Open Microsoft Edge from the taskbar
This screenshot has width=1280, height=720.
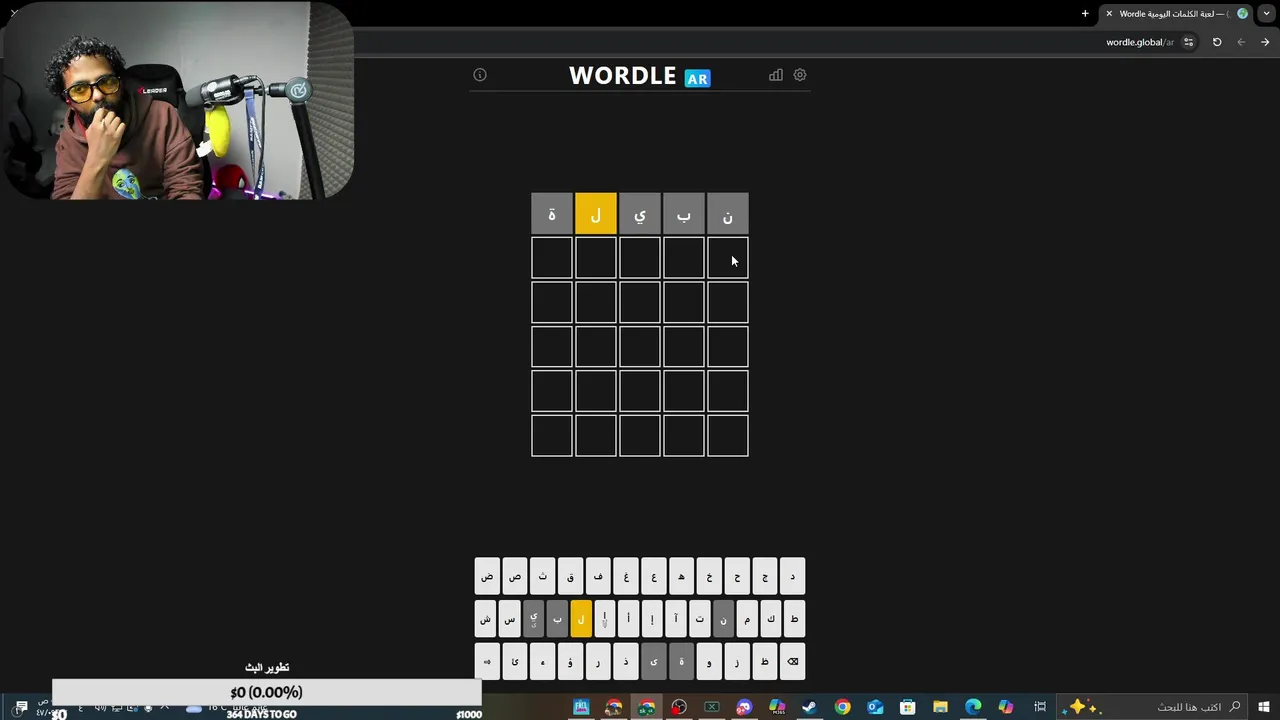pyautogui.click(x=973, y=707)
